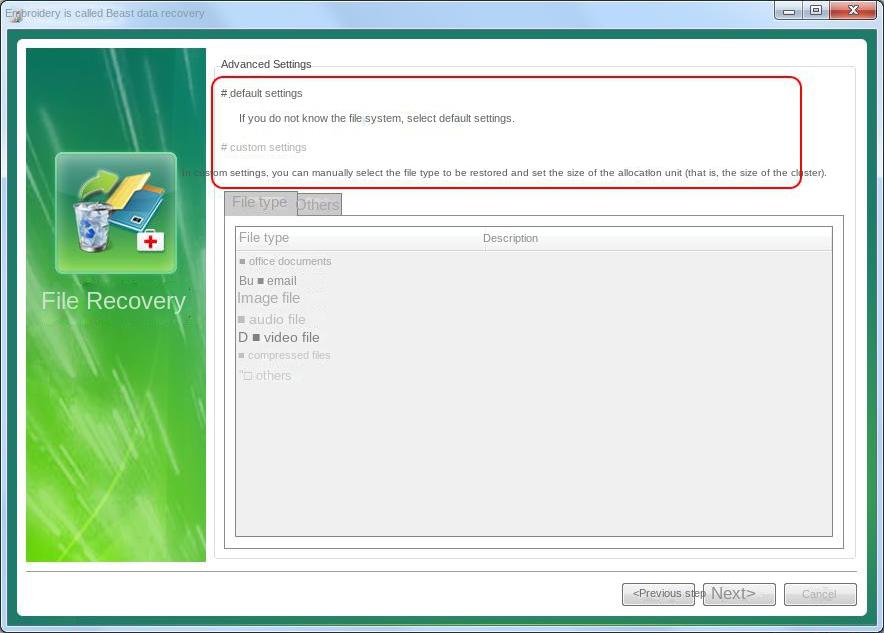Minimize the data recovery window
The height and width of the screenshot is (633, 884).
pos(789,11)
